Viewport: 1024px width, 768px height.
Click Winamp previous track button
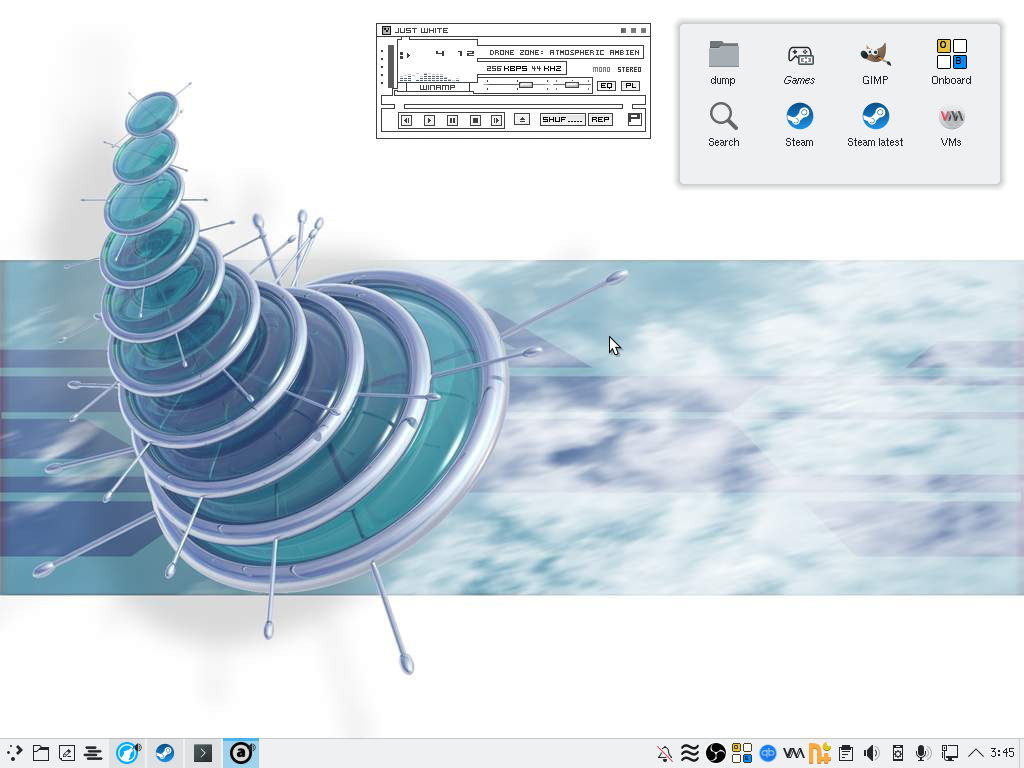pos(406,120)
